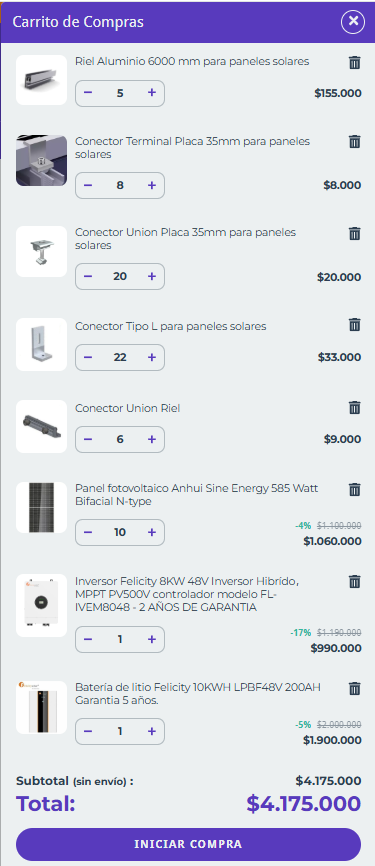Viewport: 375px width, 866px height.
Task: Decrease Conector Tipo L quantity
Action: 88,357
